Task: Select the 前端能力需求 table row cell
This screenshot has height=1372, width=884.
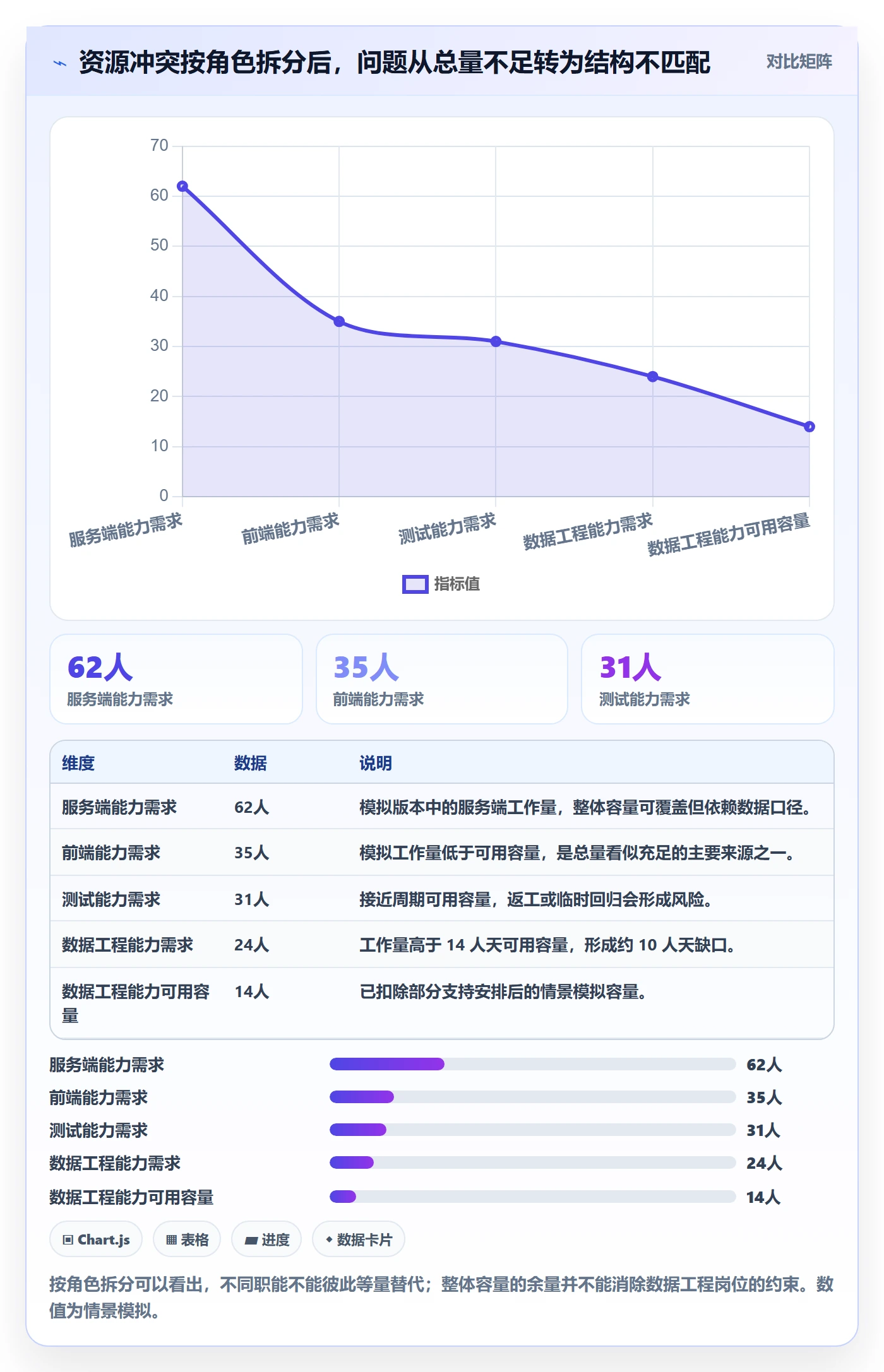Action: pos(111,853)
